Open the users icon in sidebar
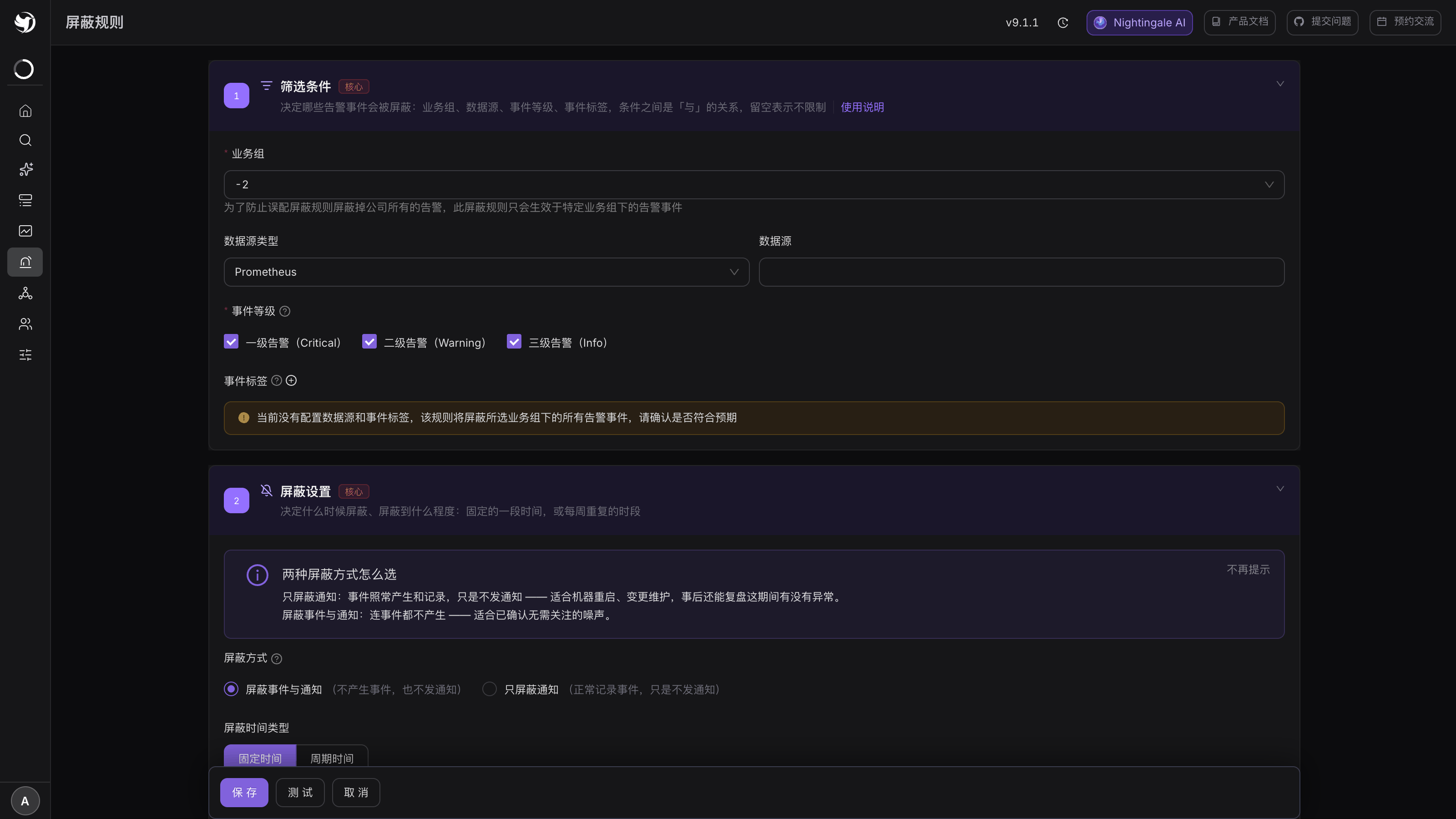This screenshot has width=1456, height=819. pos(25,324)
